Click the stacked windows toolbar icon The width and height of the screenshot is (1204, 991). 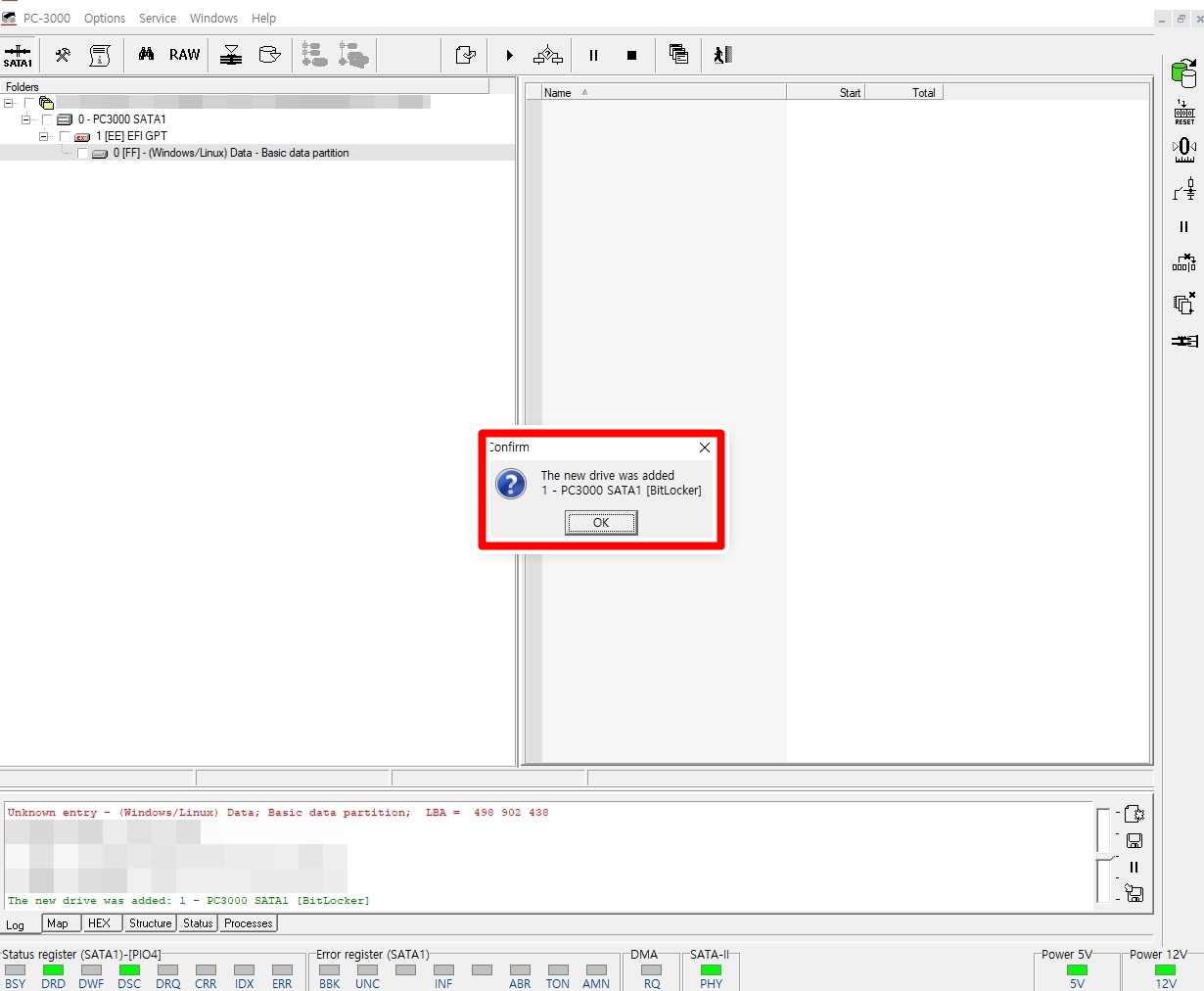[678, 55]
